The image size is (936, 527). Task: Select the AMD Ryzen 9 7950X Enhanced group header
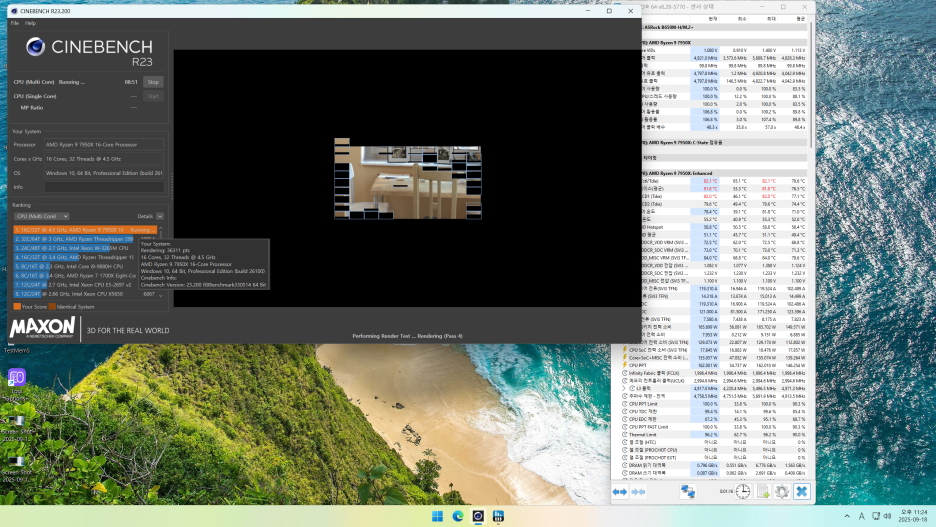pos(724,173)
